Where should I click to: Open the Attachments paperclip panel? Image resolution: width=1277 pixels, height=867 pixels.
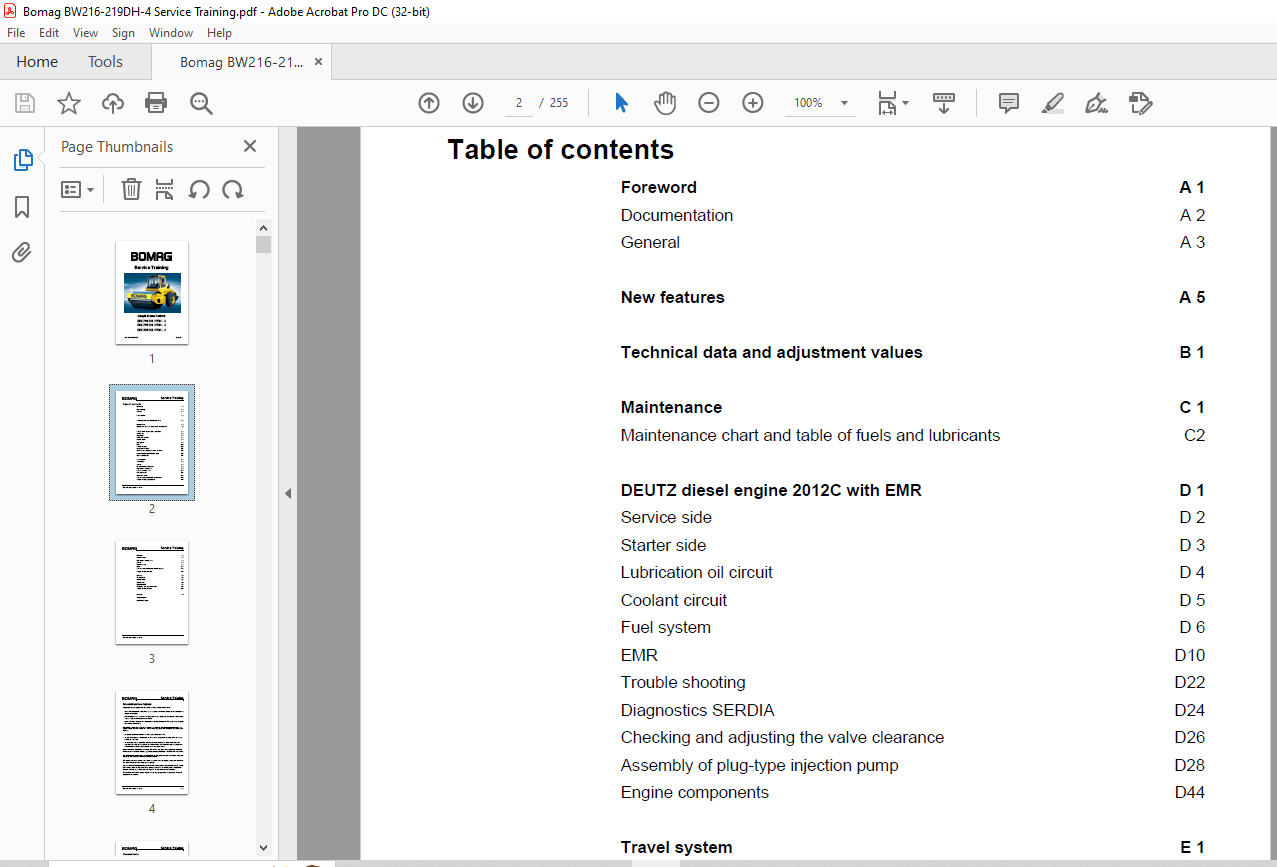22,252
